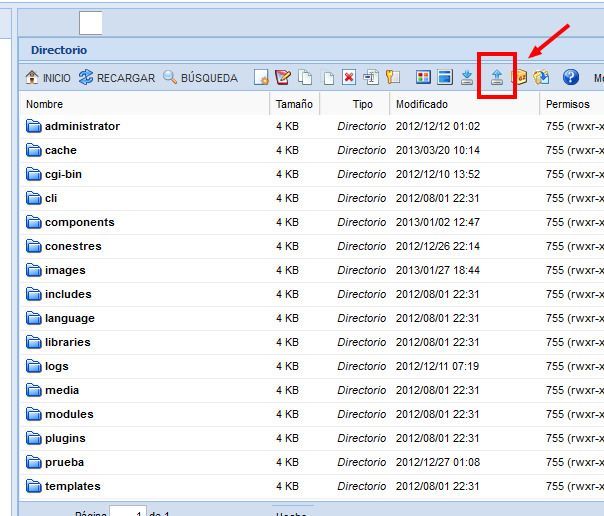Click RECARGAR to reload the listing
The height and width of the screenshot is (516, 604).
click(117, 77)
